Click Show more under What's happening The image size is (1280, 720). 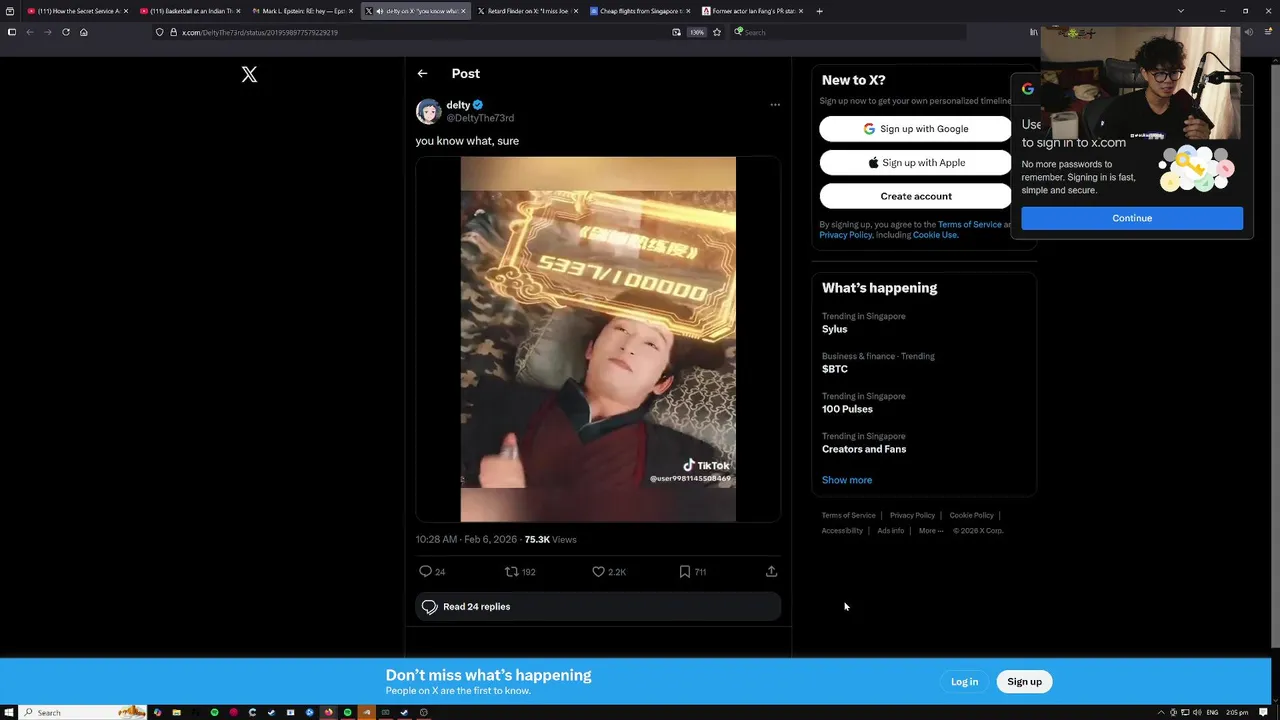tap(847, 480)
